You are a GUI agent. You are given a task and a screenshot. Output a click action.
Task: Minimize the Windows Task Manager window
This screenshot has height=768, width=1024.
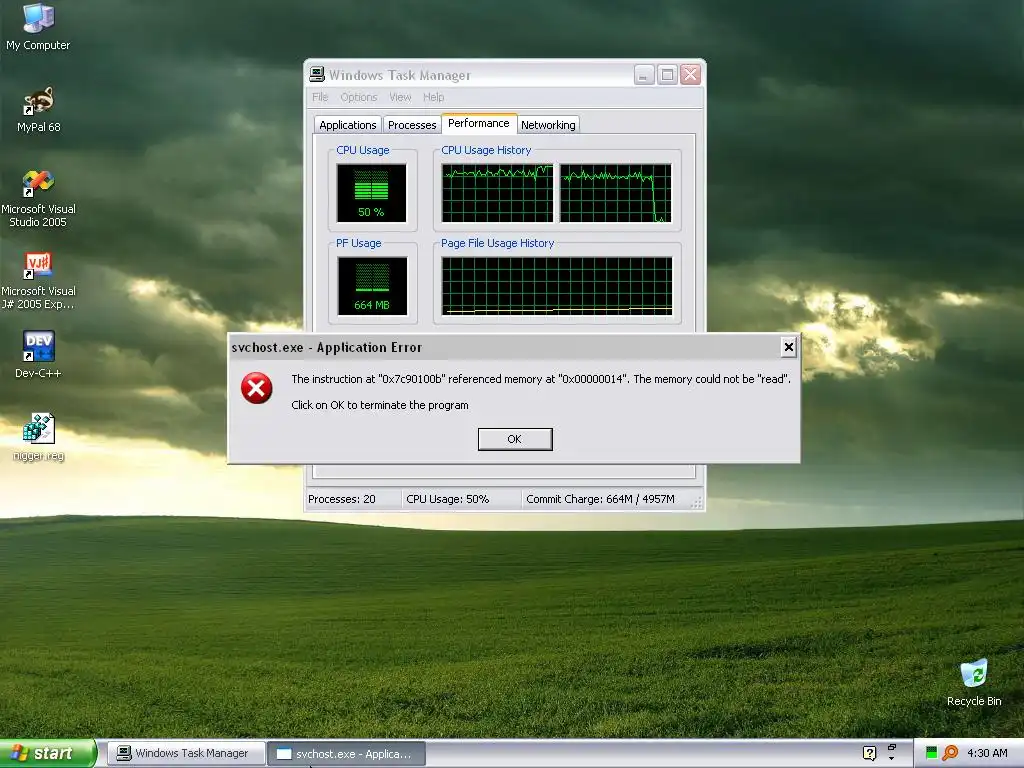tap(644, 75)
